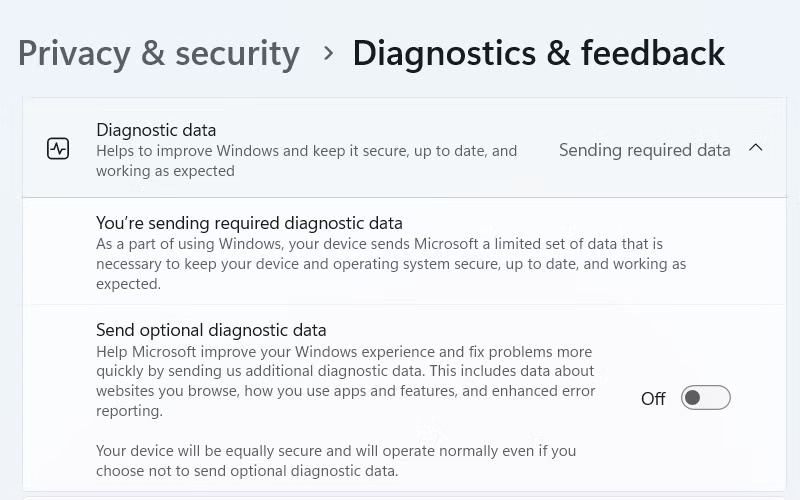The width and height of the screenshot is (800, 500).
Task: Click the Diagnostic data description subtitle text
Action: click(x=306, y=151)
